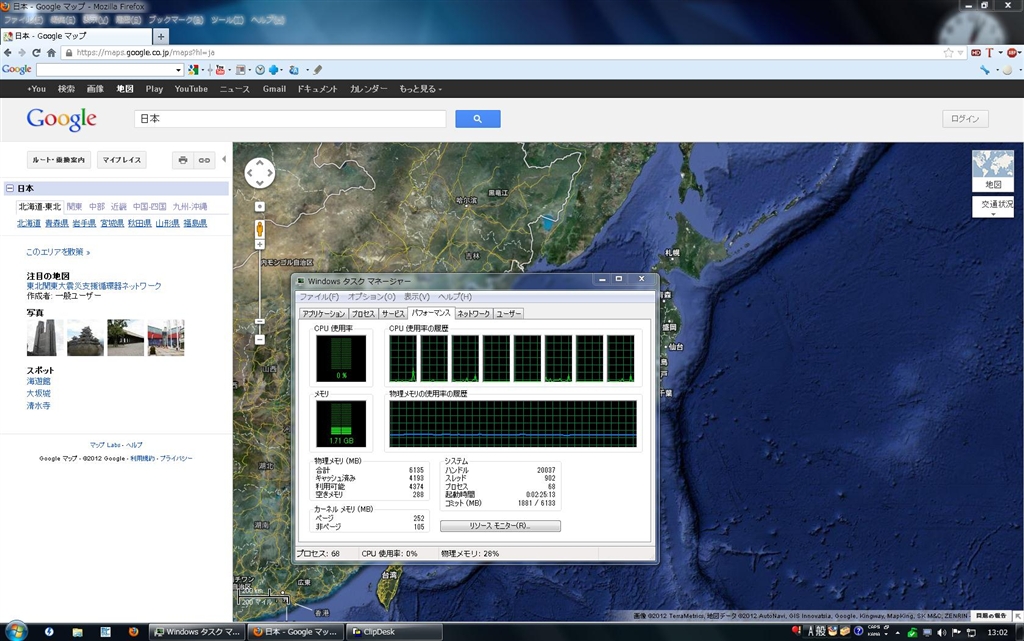Screen dimensions: 1024x641
Task: Click the blue Google Maps search button
Action: click(x=477, y=119)
